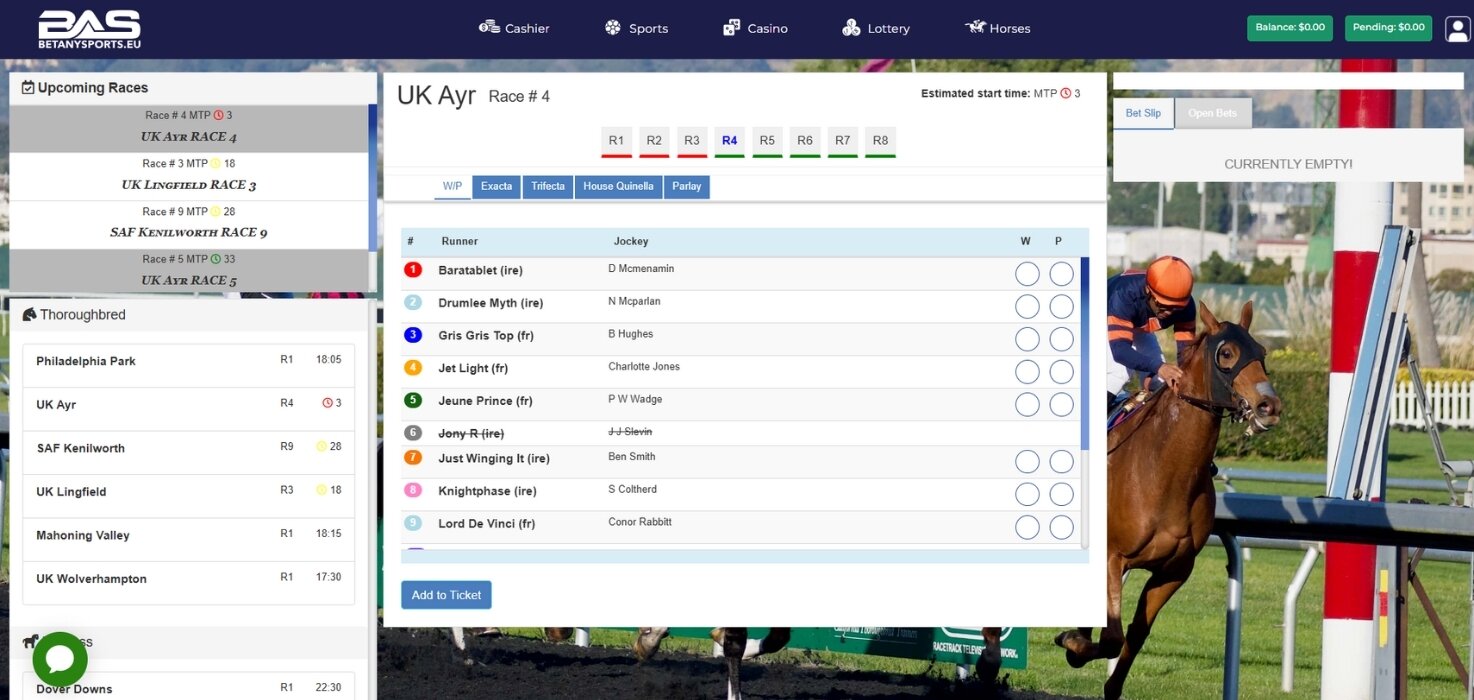Screen dimensions: 1474x700
Task: Click the red clock icon by Estimated start time
Action: (1066, 93)
